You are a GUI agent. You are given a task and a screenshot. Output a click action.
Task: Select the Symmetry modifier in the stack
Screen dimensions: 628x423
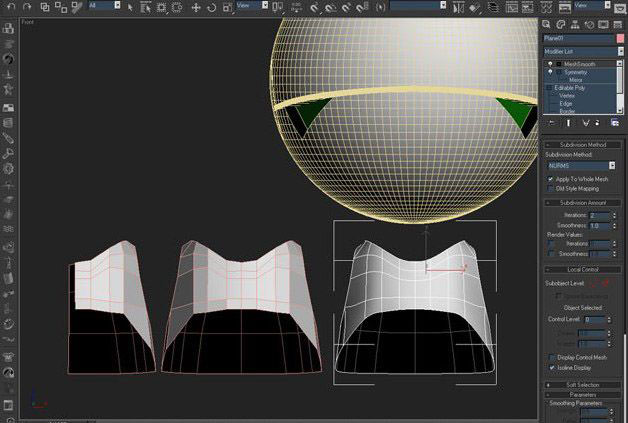click(x=575, y=72)
